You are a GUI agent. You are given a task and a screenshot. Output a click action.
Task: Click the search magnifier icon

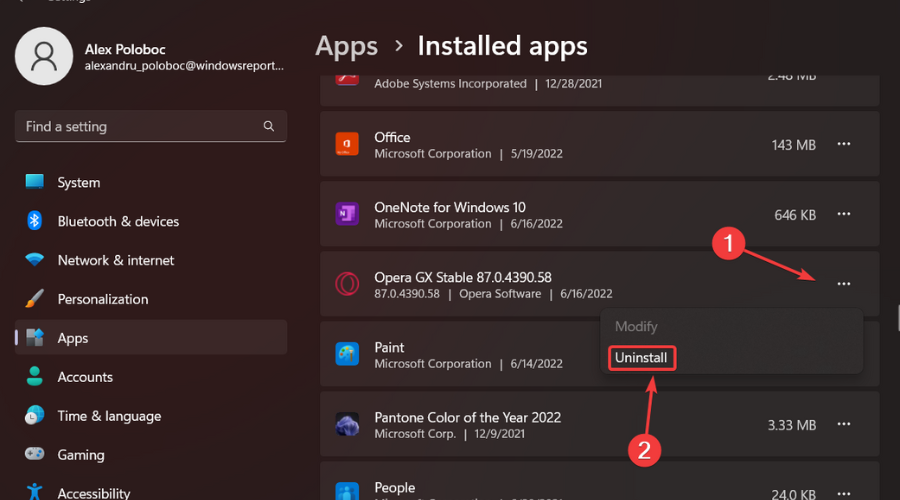click(x=268, y=127)
